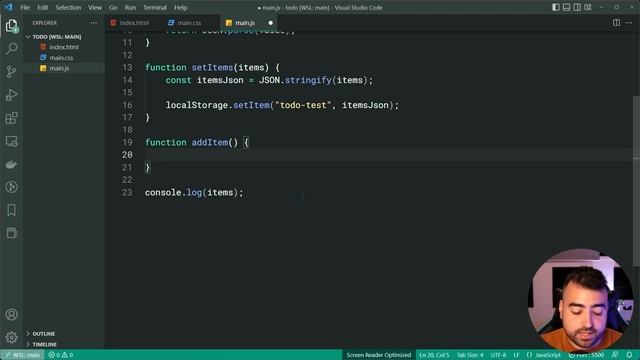Change the UTF-8 file encoding
The width and height of the screenshot is (640, 360).
pos(498,355)
